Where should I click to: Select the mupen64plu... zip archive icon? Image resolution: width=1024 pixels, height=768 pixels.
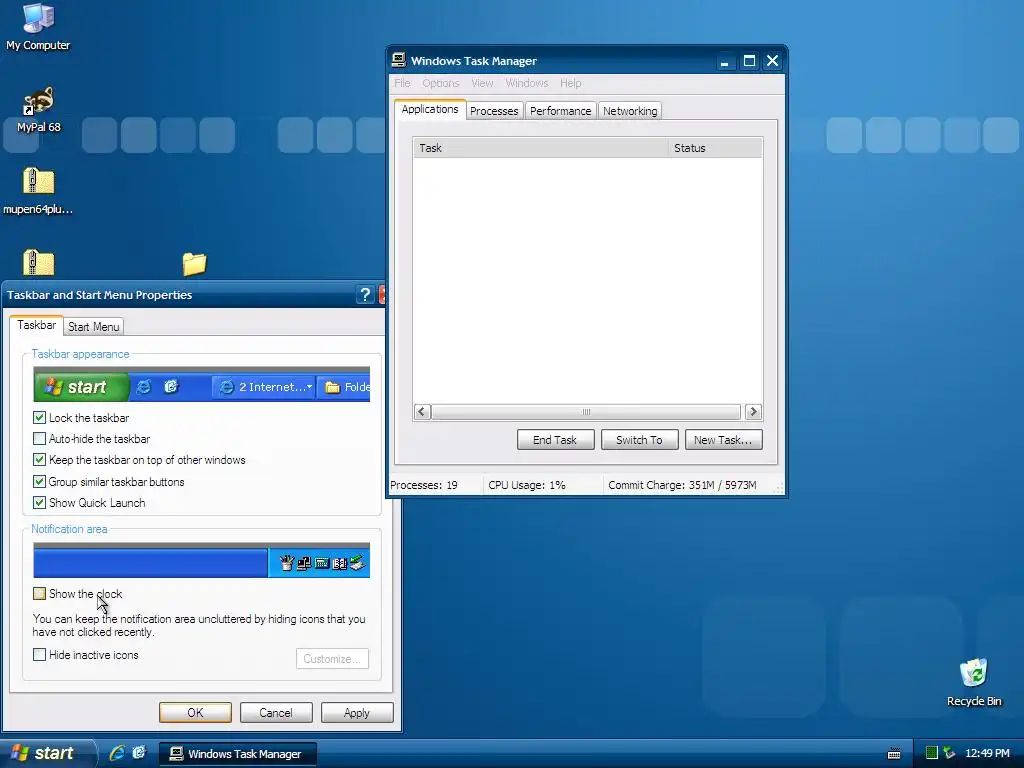[x=38, y=191]
